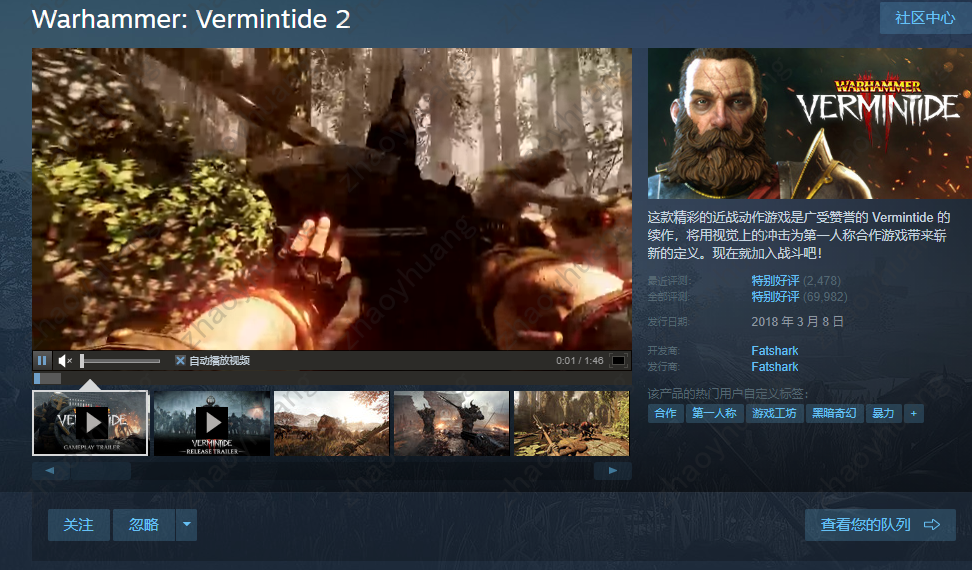This screenshot has height=570, width=972.
Task: Open all reviews 特别好评 link
Action: [775, 297]
